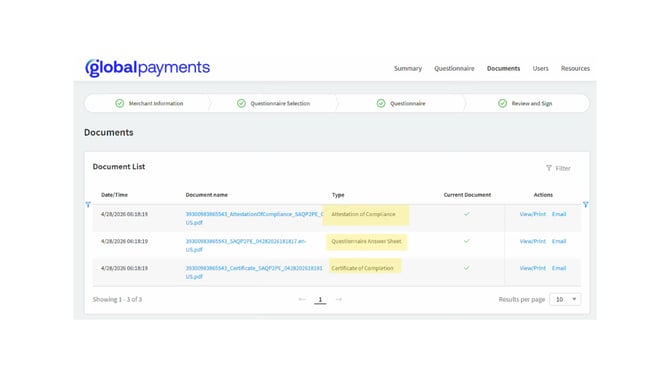The height and width of the screenshot is (376, 670).
Task: Click the Review and Sign check icon
Action: (502, 103)
